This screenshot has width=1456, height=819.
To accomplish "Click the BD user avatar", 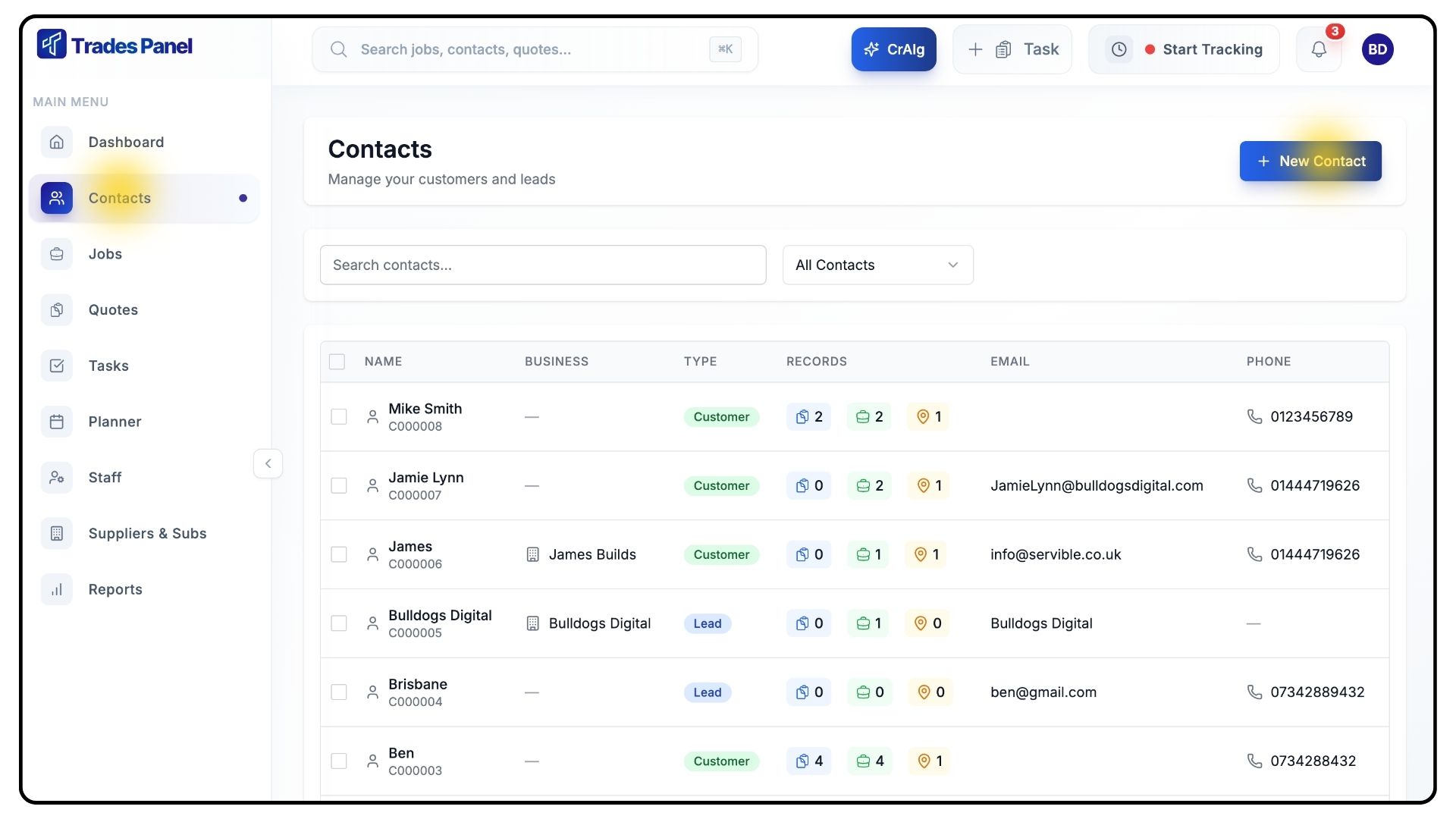I will tap(1377, 49).
